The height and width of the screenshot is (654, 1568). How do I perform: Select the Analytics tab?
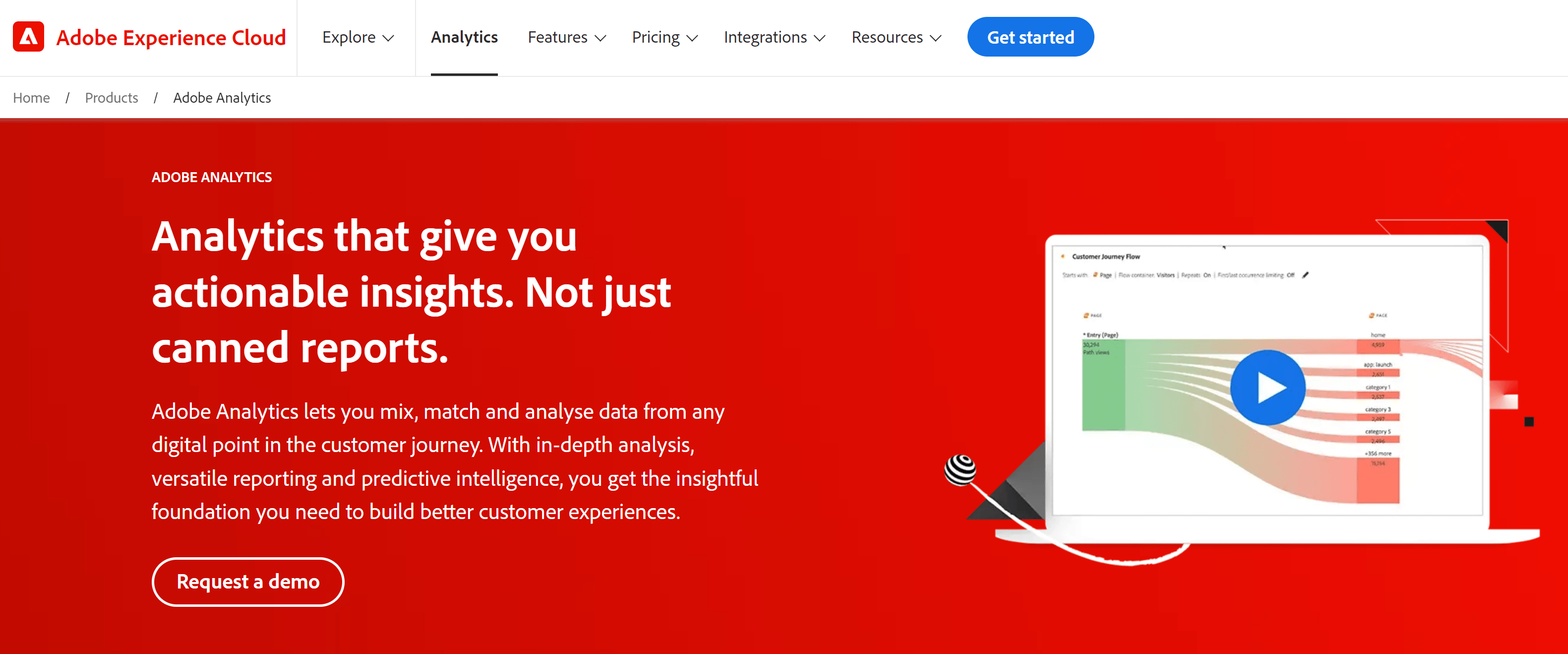(465, 38)
